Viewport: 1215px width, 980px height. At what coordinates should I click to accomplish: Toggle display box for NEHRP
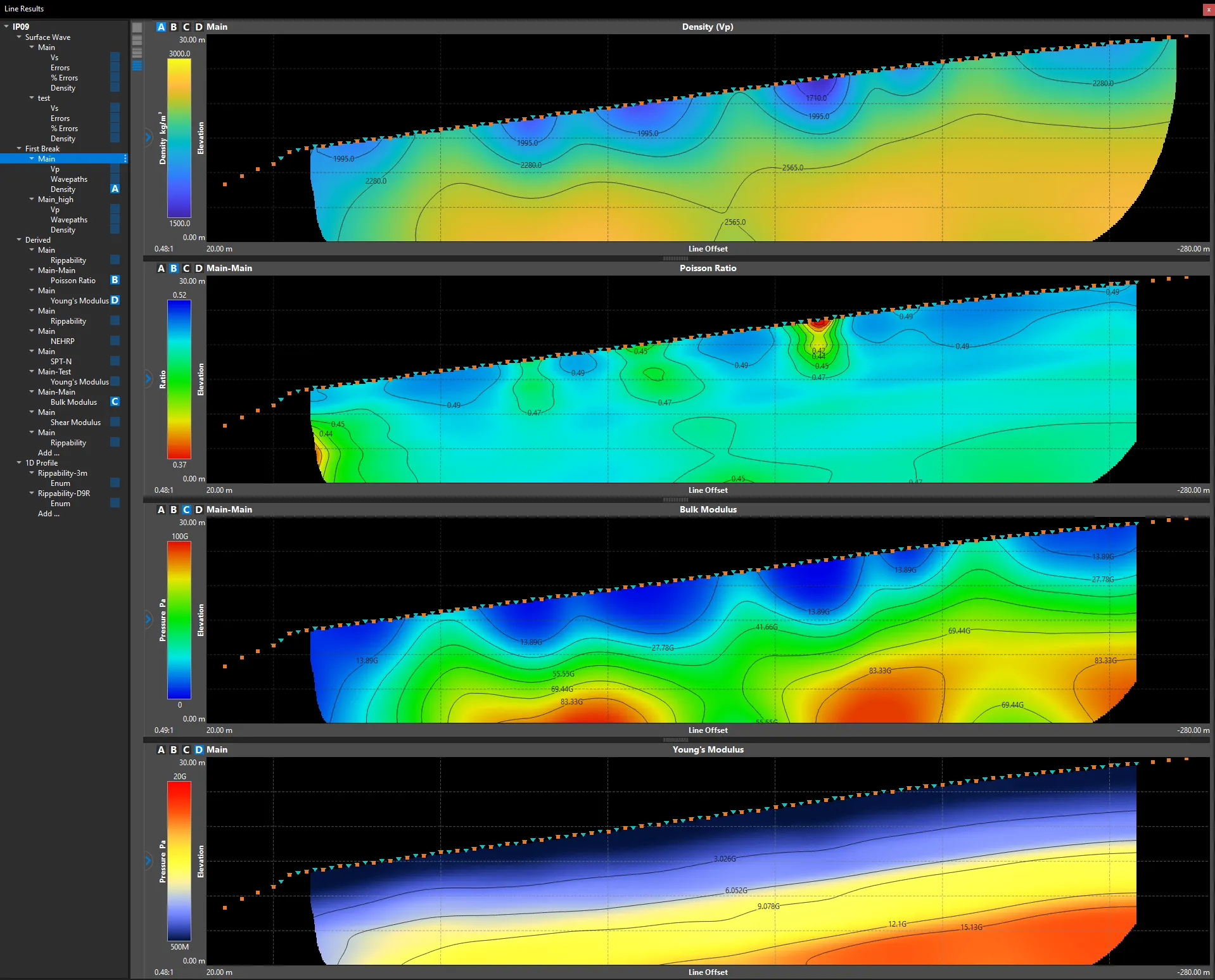(115, 341)
